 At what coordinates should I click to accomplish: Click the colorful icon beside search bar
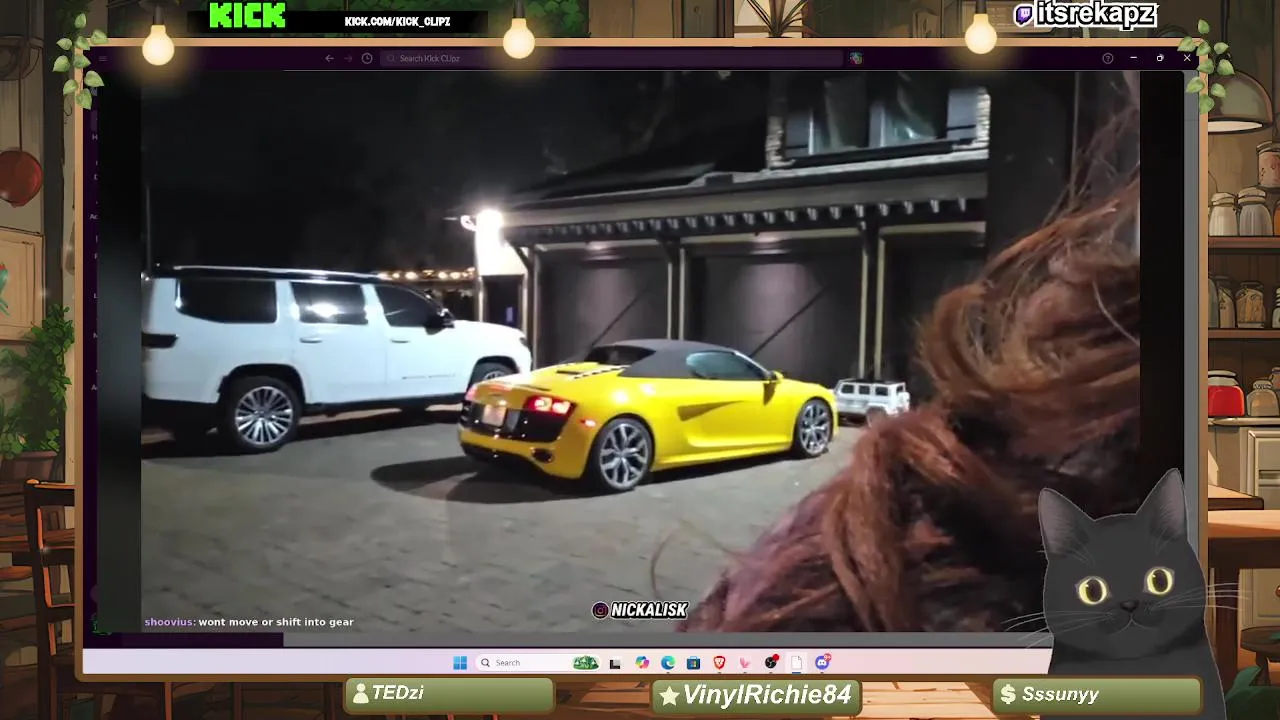pyautogui.click(x=856, y=58)
